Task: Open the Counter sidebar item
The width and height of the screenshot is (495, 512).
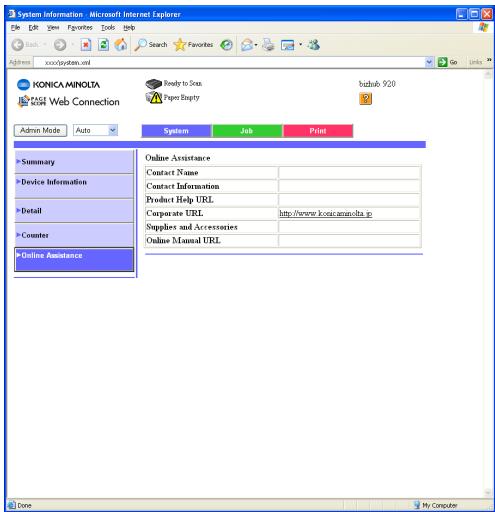Action: coord(74,235)
